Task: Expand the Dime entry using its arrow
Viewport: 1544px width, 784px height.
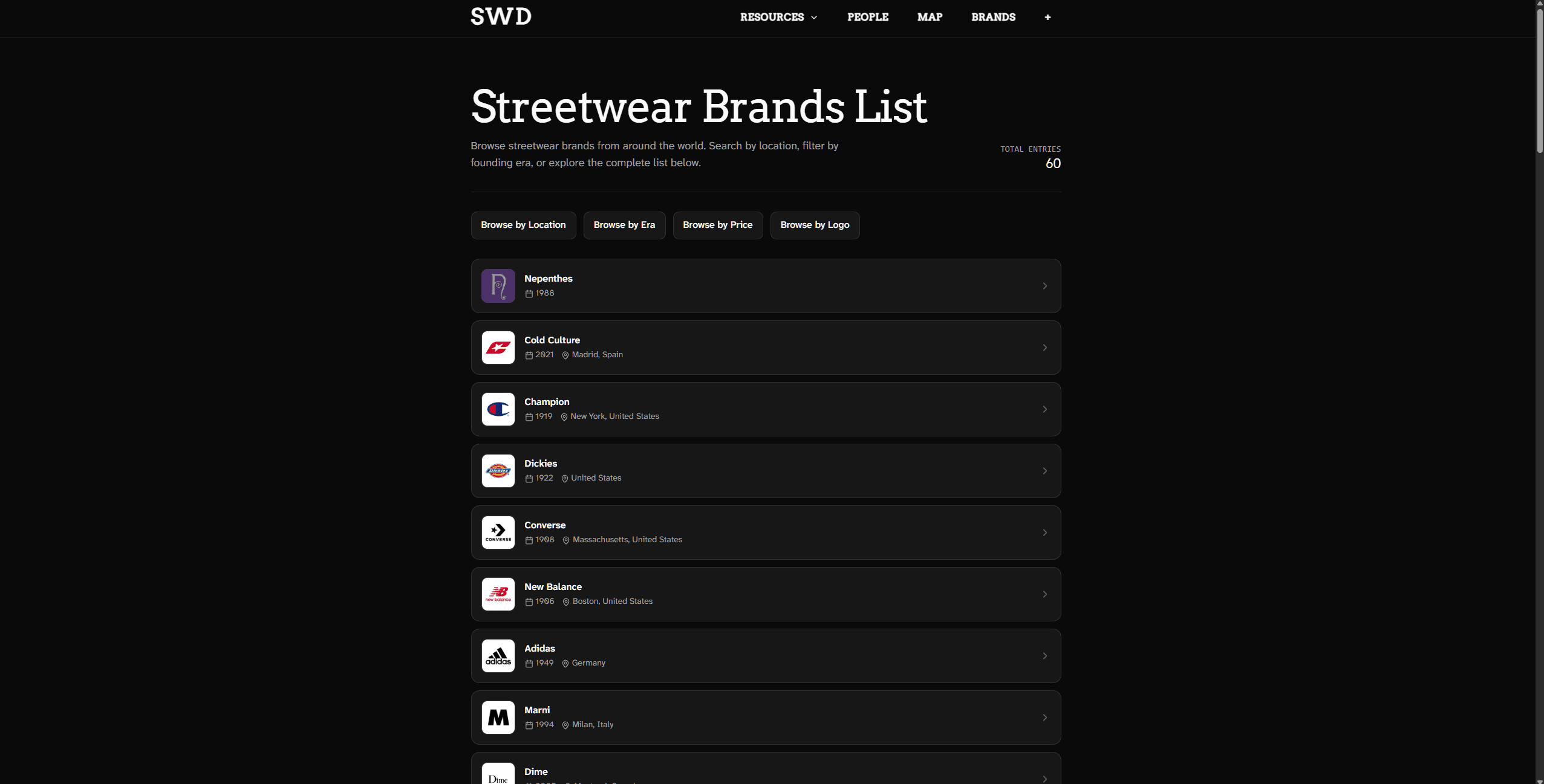Action: (1044, 778)
